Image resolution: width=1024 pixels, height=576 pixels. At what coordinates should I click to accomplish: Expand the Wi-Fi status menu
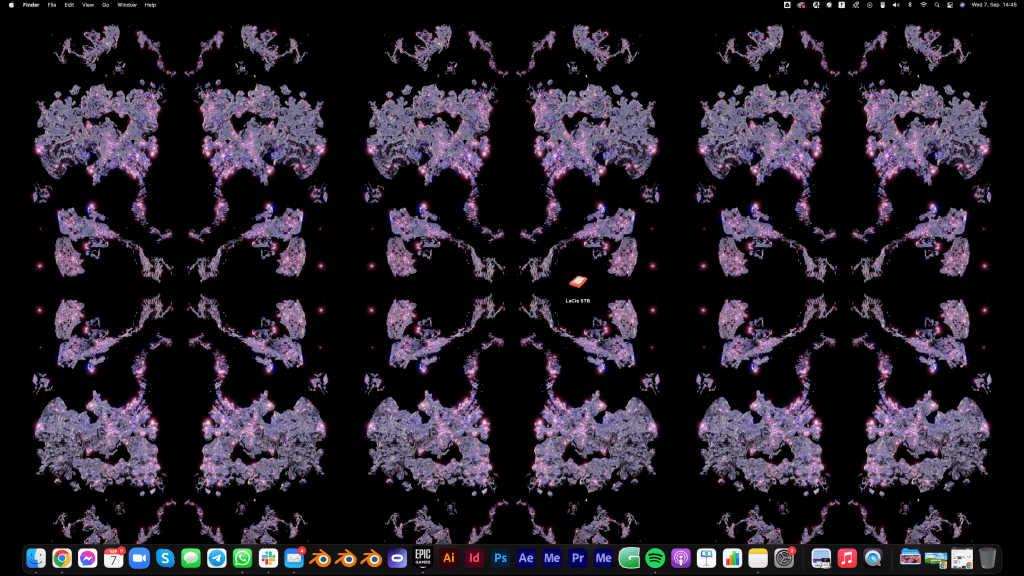tap(923, 5)
